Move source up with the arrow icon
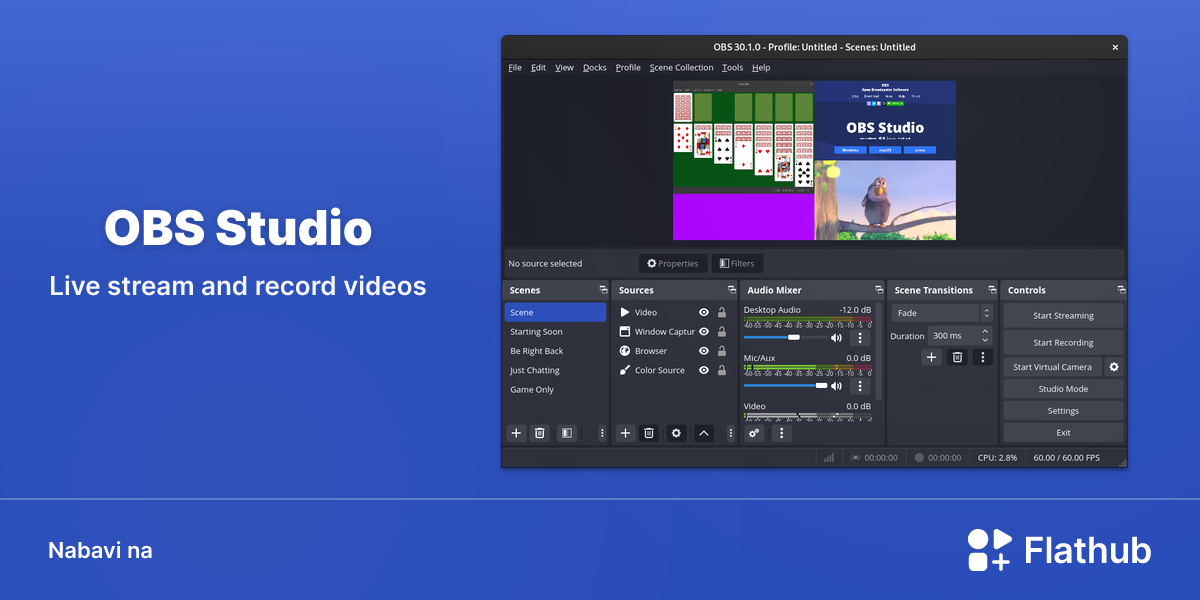This screenshot has width=1200, height=600. pyautogui.click(x=704, y=433)
